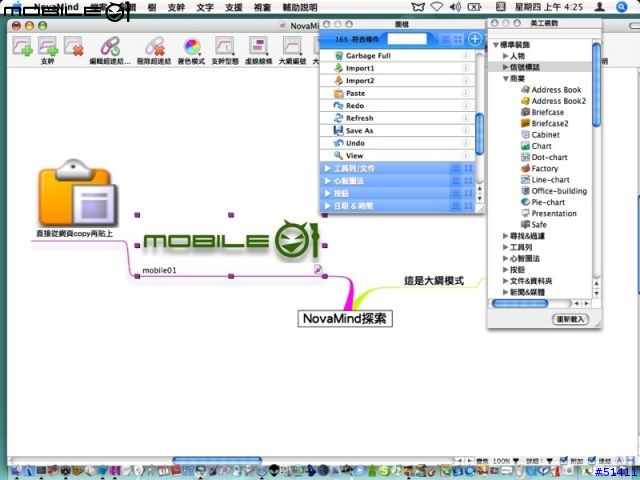Expand the 工具列/文件 category in library
The height and width of the screenshot is (480, 640).
[x=327, y=169]
